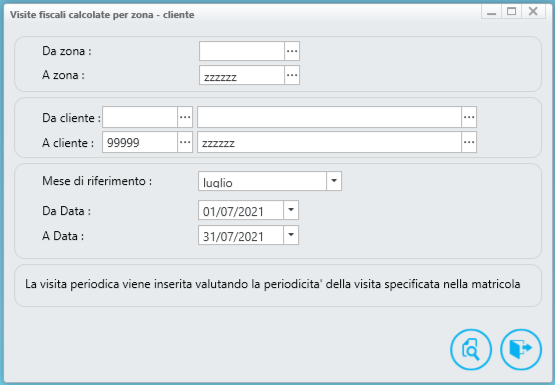
Task: Click the Da cliente label
Action: tap(71, 118)
